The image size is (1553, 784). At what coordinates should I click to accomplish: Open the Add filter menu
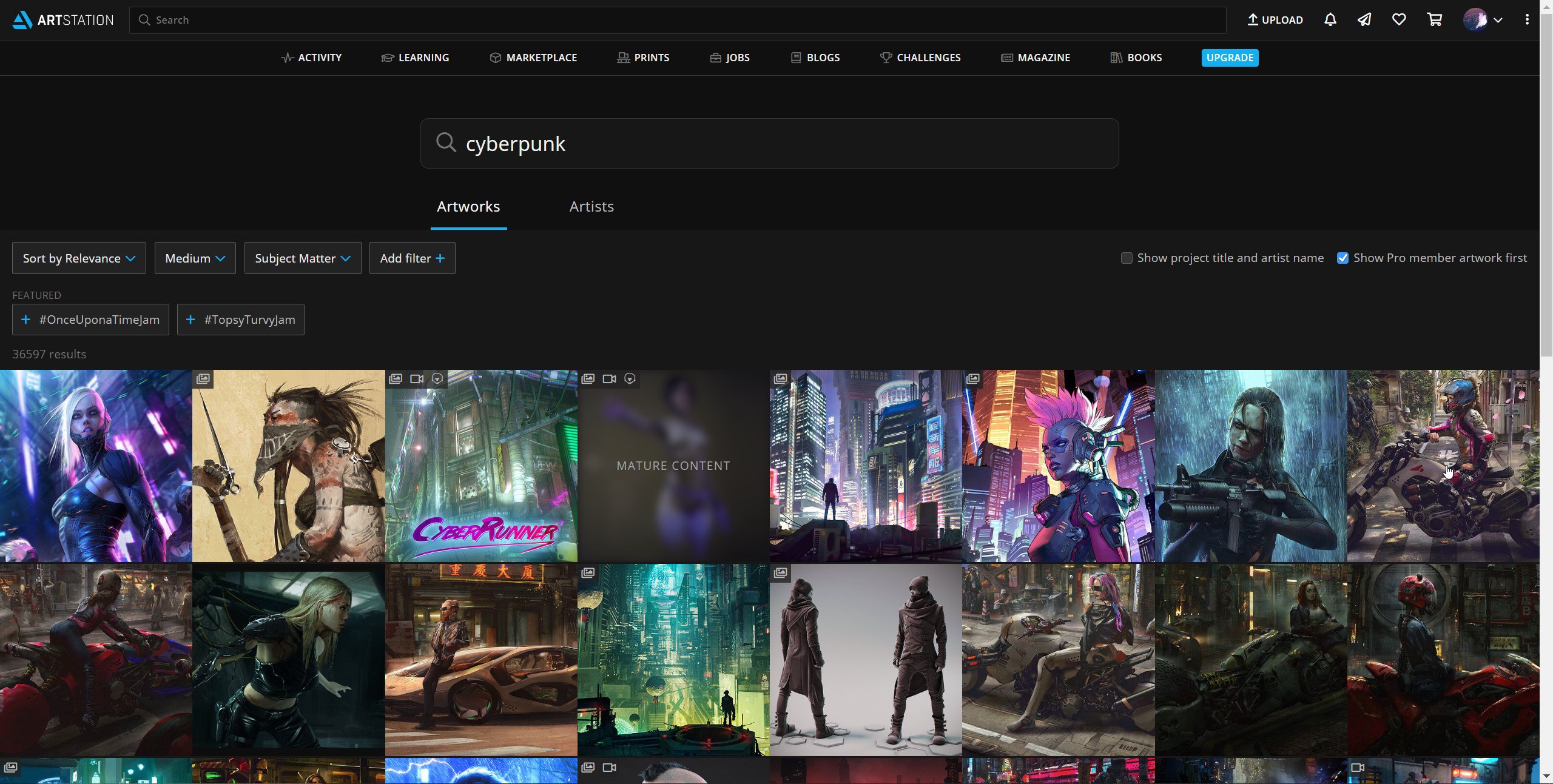click(x=412, y=258)
